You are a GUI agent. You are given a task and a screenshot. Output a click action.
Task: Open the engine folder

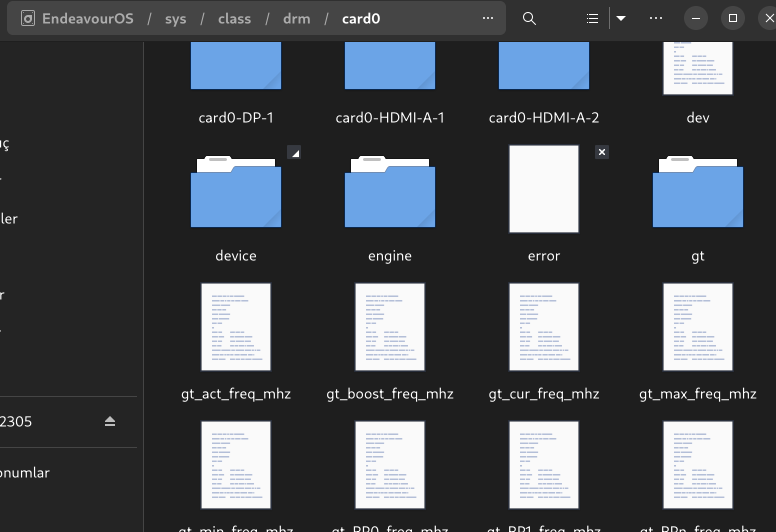coord(390,192)
